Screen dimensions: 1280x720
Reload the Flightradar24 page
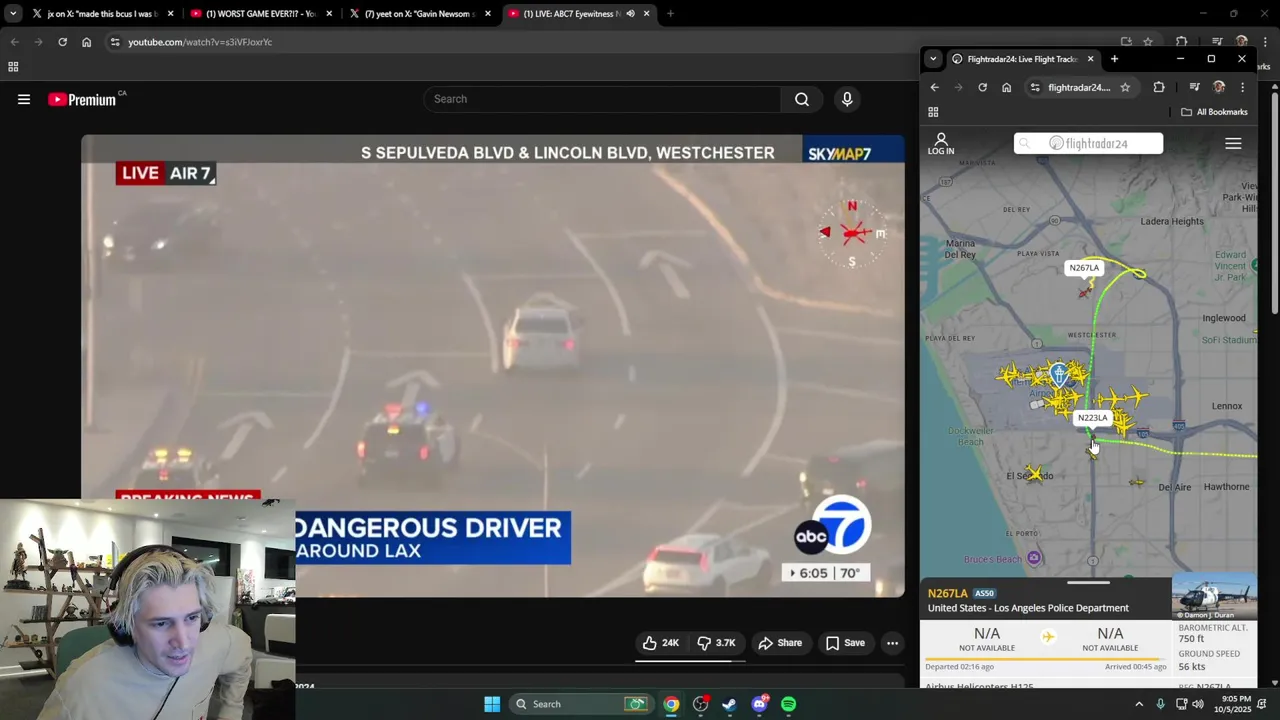(982, 87)
